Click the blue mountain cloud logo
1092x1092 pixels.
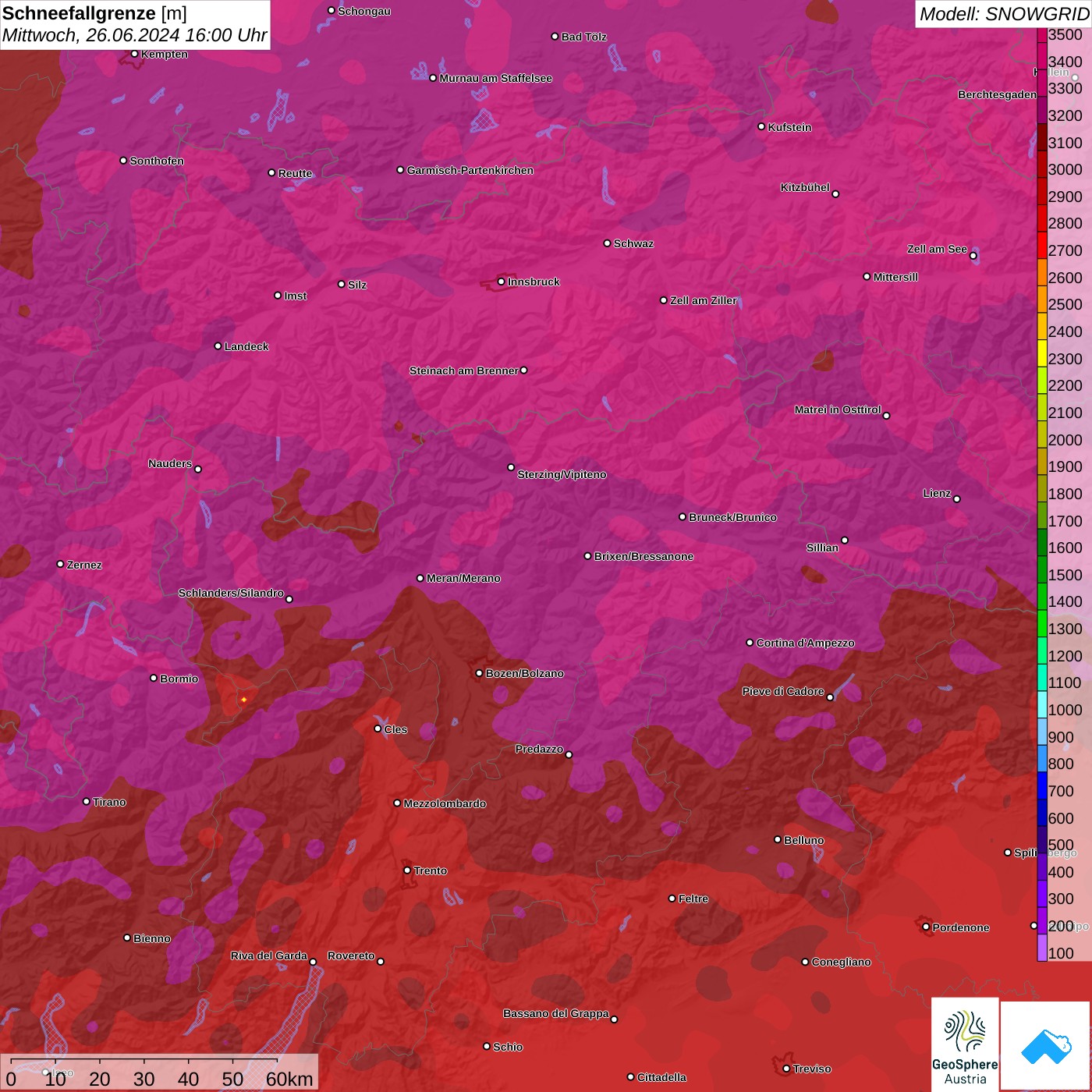coord(1046,1046)
